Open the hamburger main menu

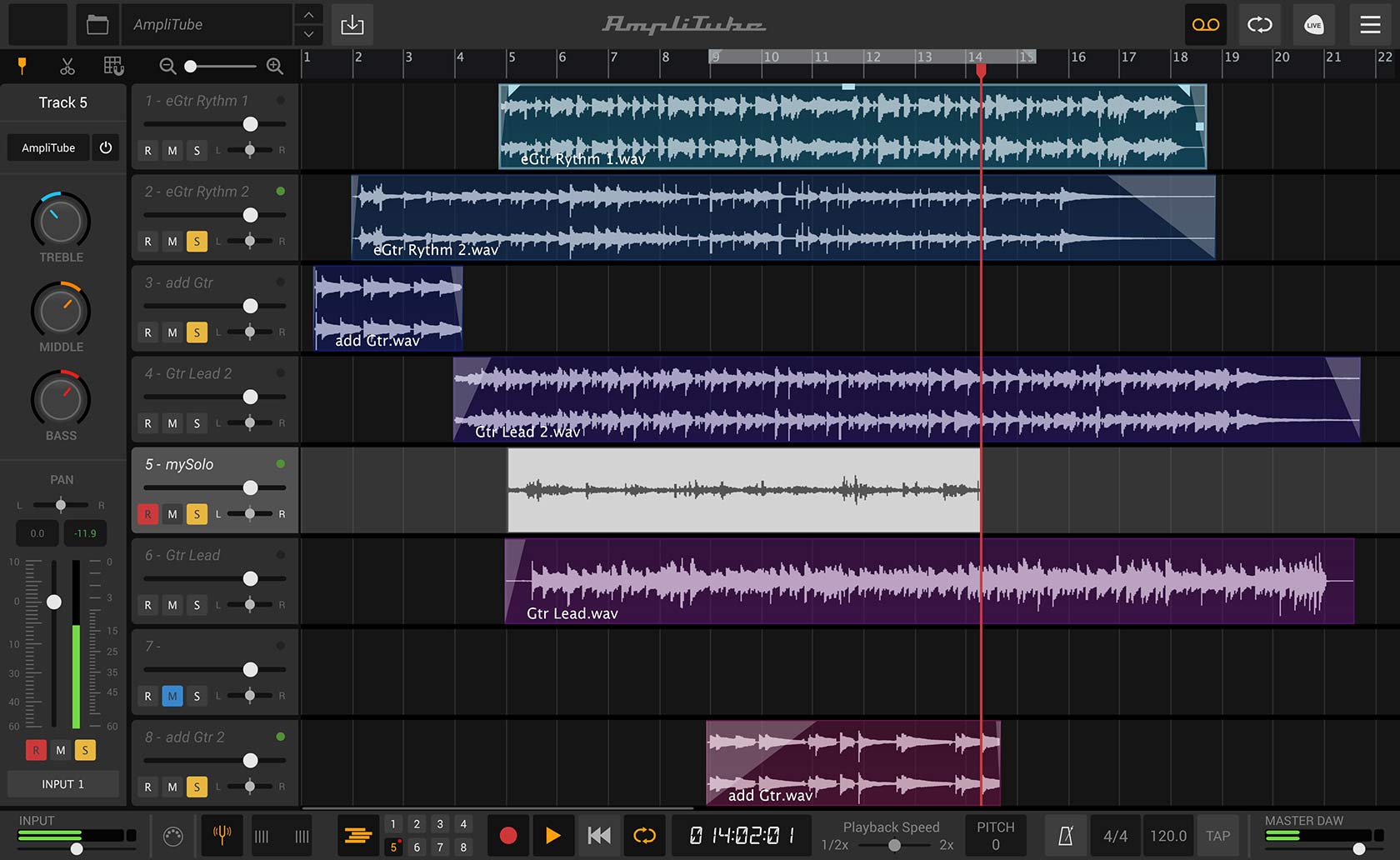[x=1370, y=24]
